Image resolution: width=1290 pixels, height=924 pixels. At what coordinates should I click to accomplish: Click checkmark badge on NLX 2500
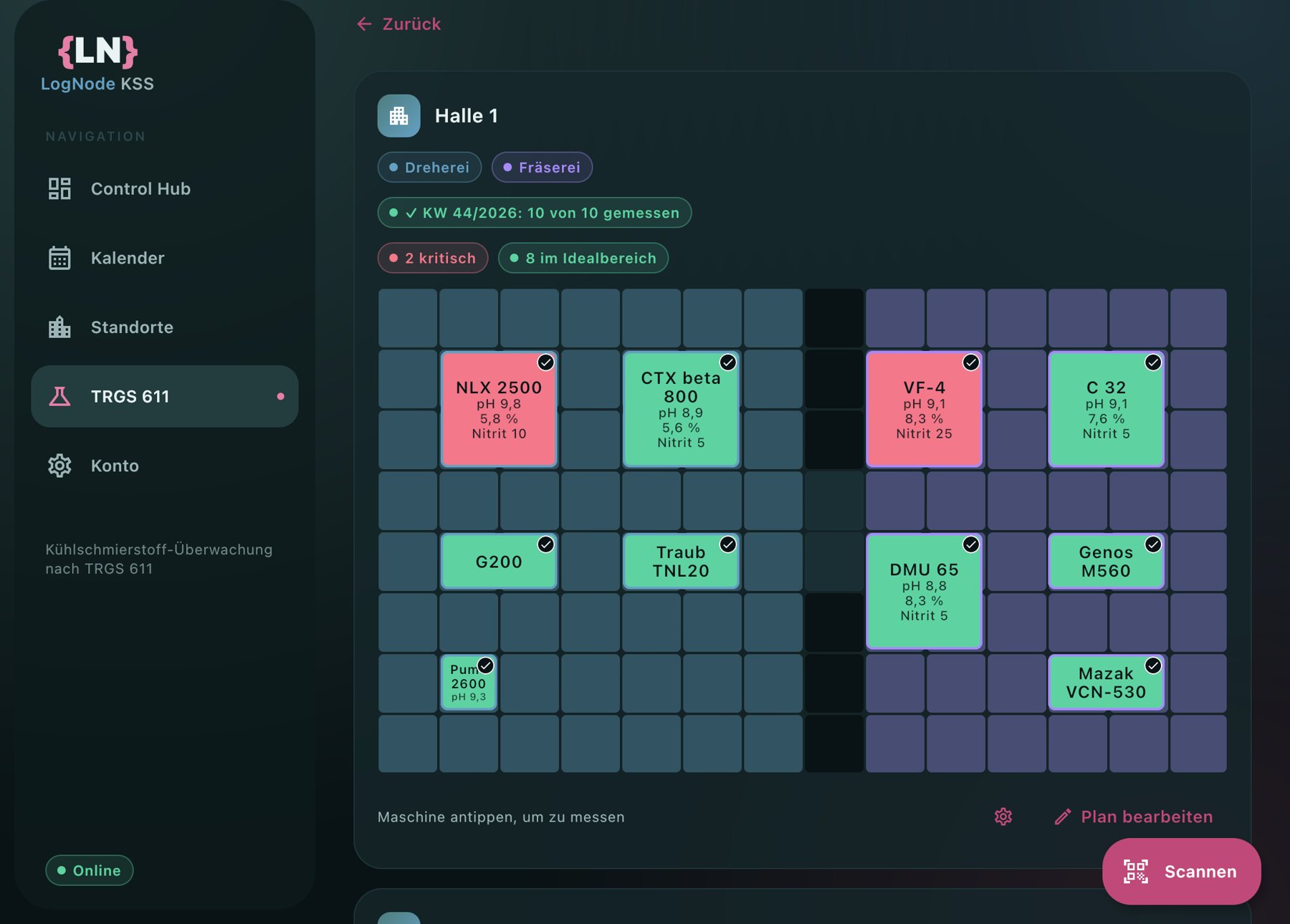[546, 362]
